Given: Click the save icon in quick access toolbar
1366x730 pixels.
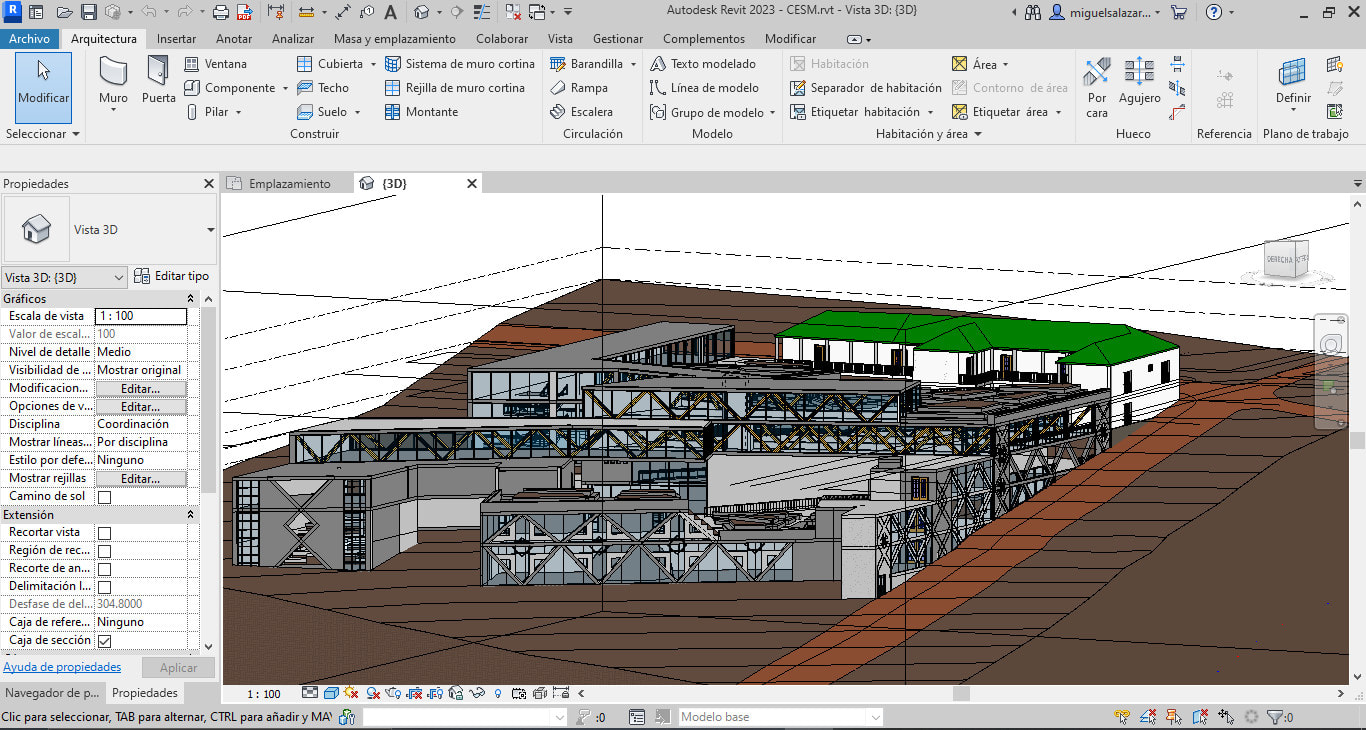Looking at the screenshot, I should (x=88, y=13).
